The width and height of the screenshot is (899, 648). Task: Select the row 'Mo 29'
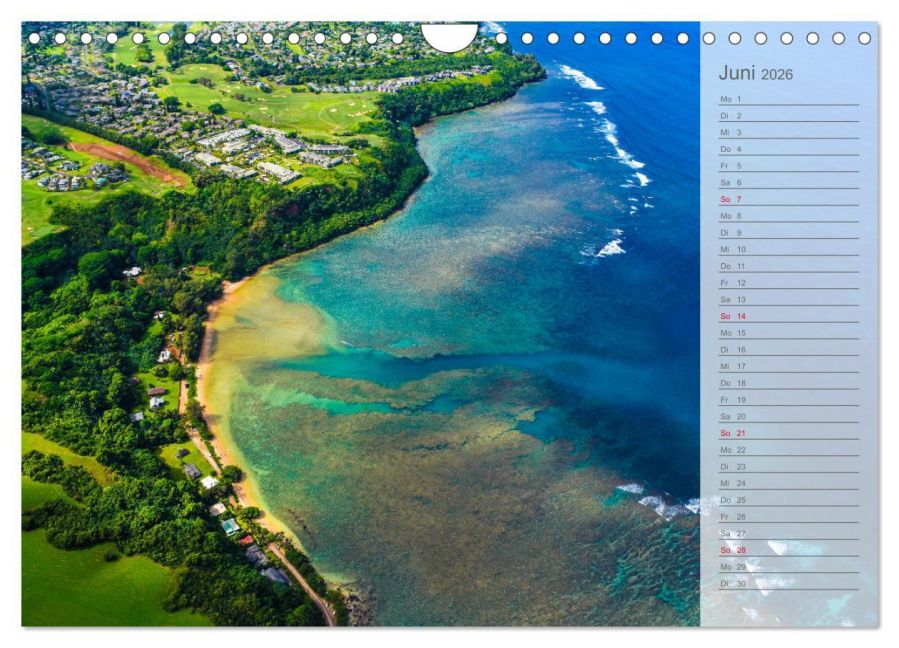pyautogui.click(x=789, y=566)
